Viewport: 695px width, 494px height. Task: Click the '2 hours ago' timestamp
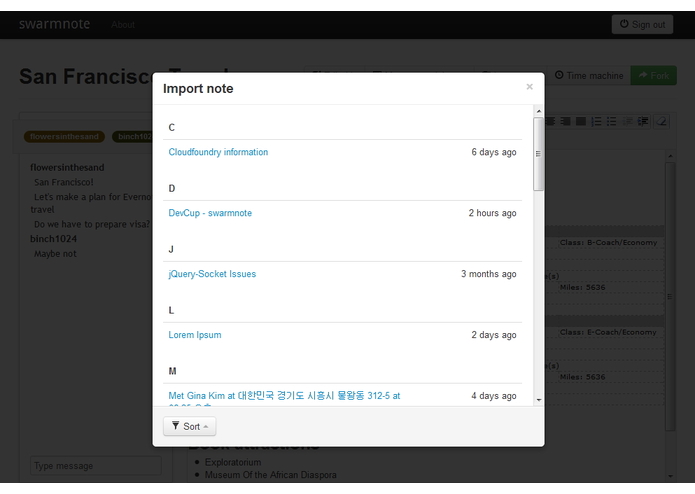(x=492, y=213)
